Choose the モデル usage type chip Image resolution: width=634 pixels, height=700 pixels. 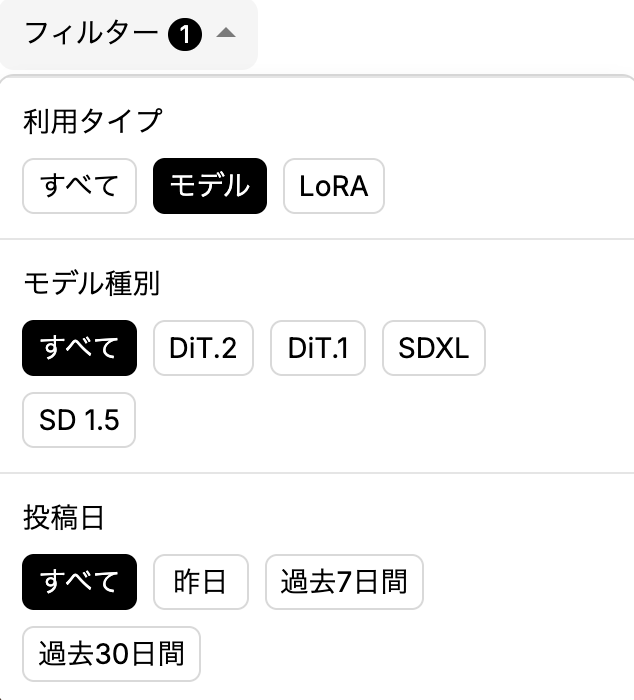(210, 186)
